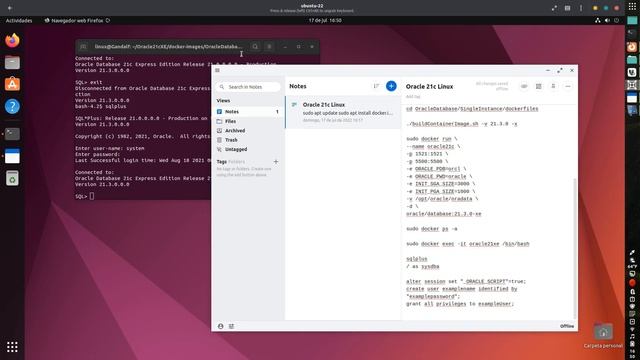
Task: Open the three-dot note options button
Action: tap(568, 86)
